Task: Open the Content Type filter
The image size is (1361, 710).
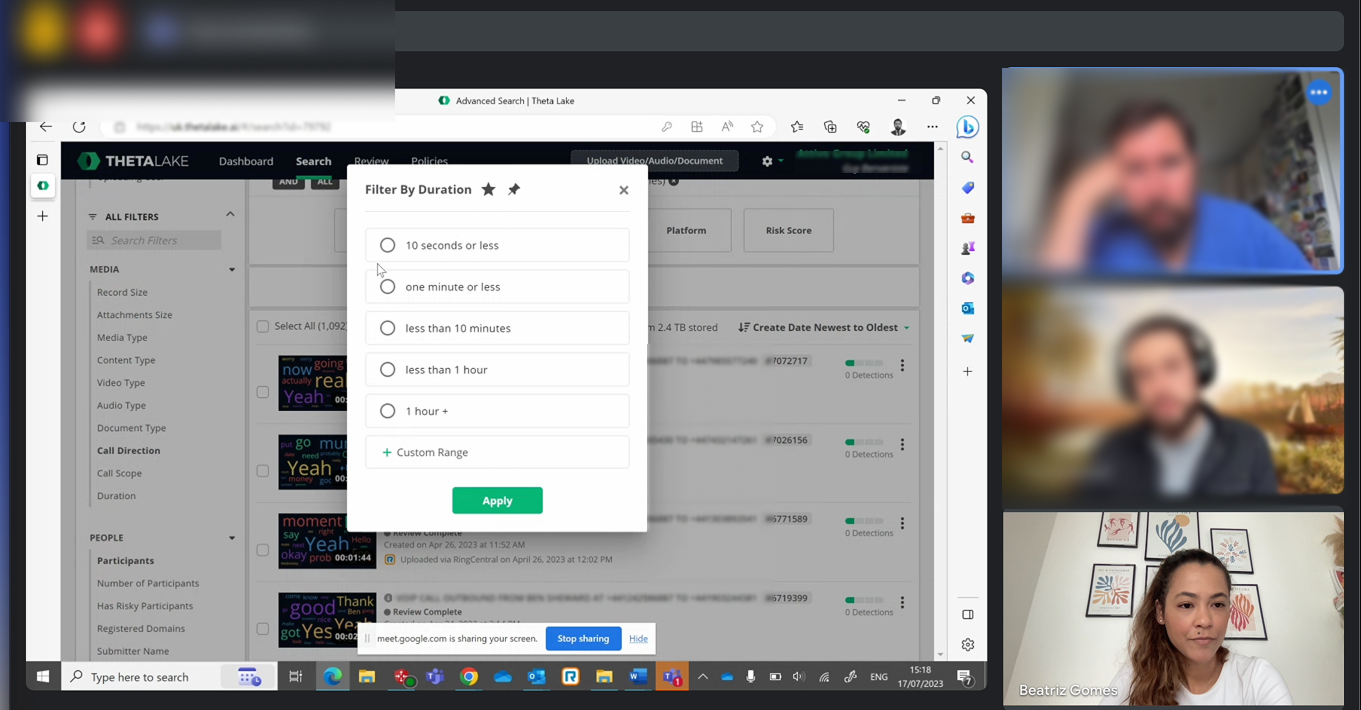Action: (126, 360)
